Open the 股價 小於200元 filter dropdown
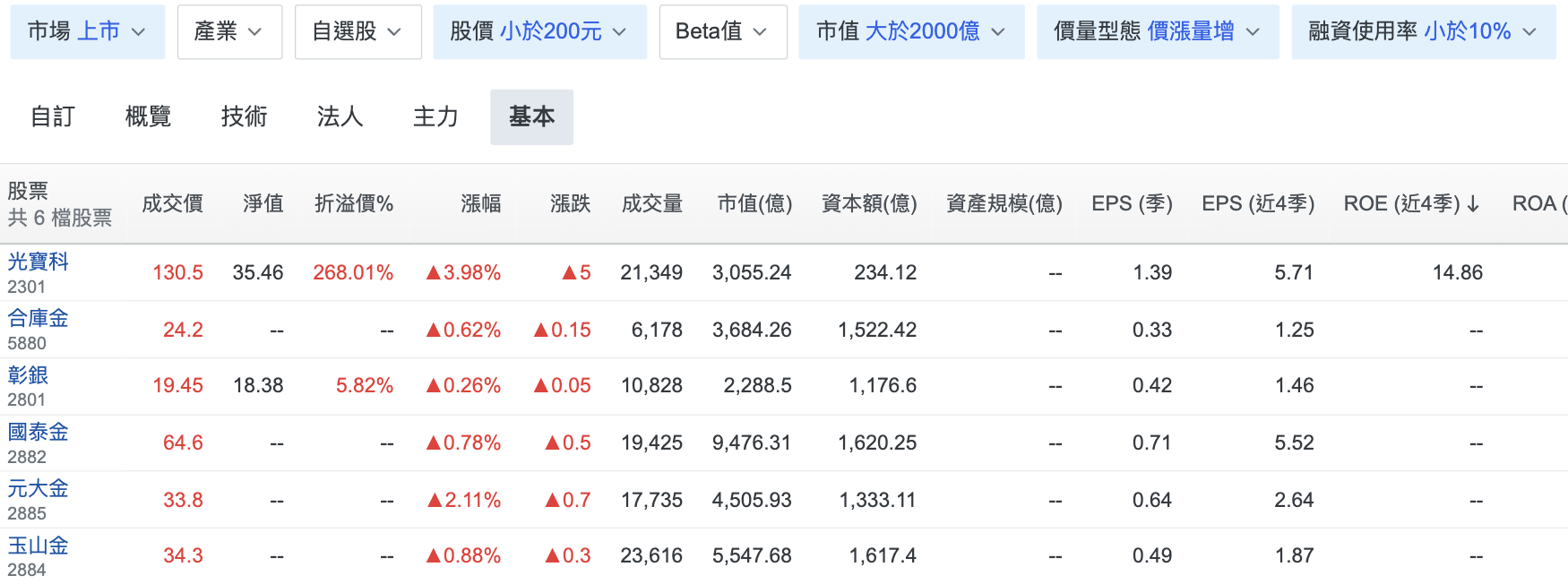 539,31
